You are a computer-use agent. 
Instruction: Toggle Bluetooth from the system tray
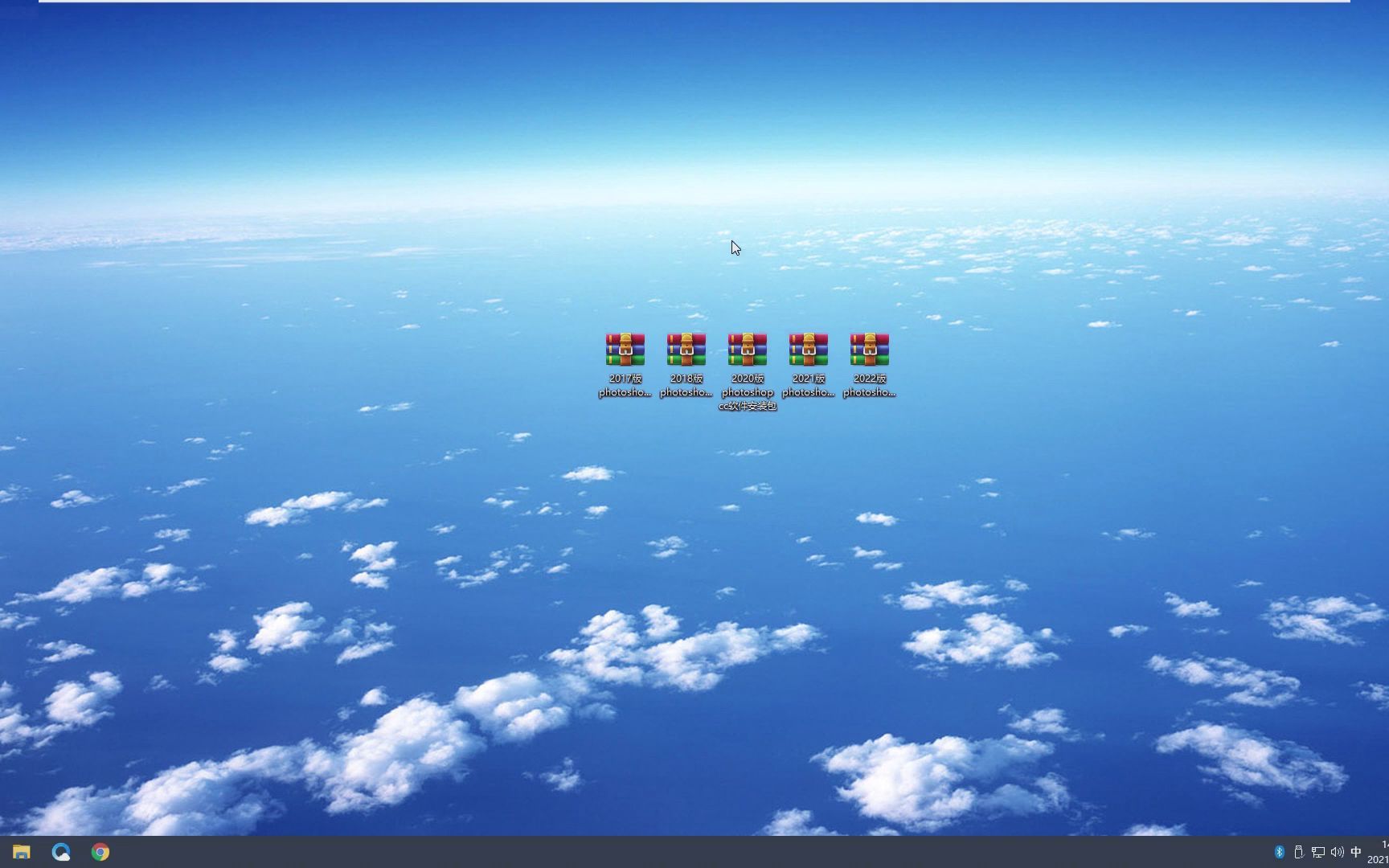(1279, 851)
